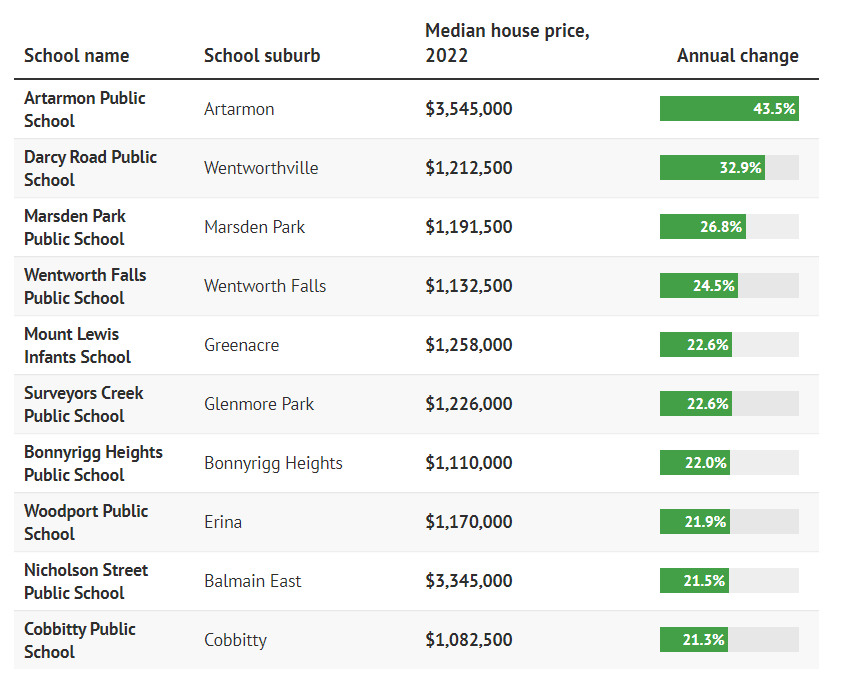
Task: Sort by School suburb column header
Action: 262,56
